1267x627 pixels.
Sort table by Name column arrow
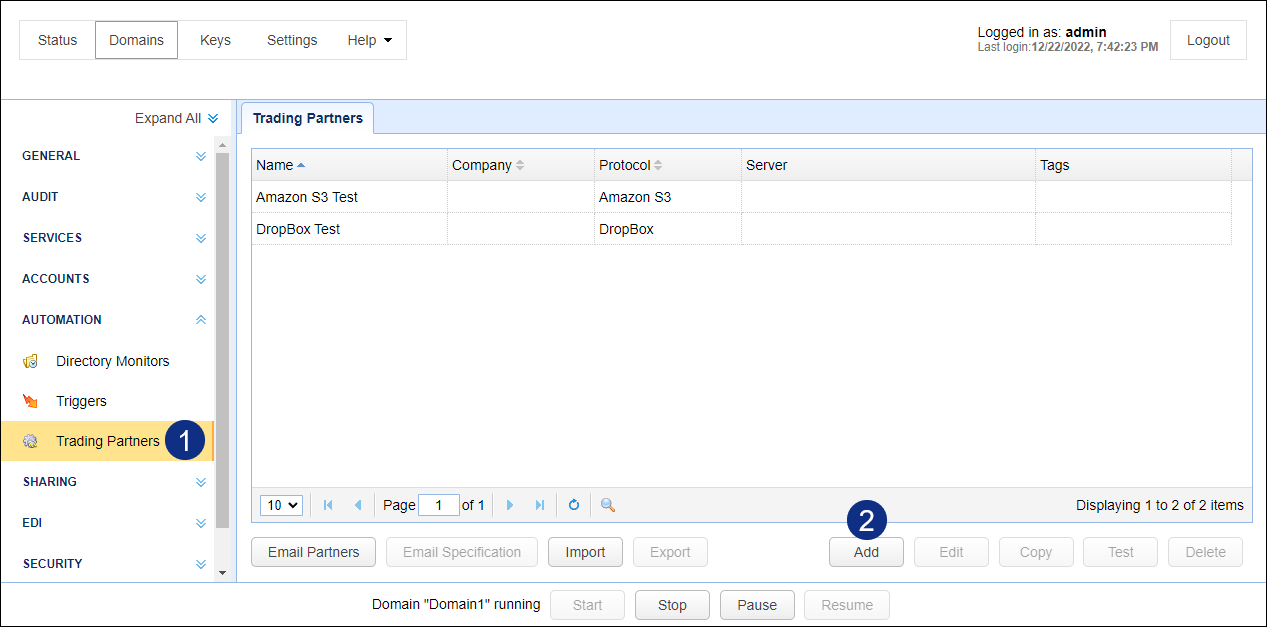click(301, 165)
